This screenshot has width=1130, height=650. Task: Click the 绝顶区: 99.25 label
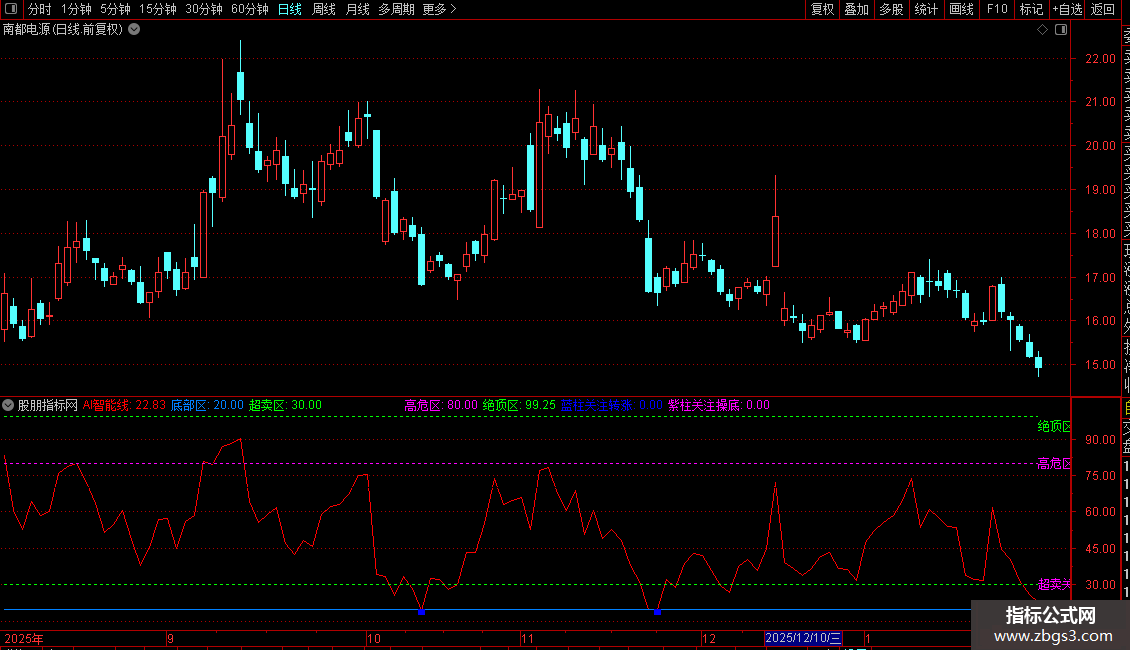[519, 405]
